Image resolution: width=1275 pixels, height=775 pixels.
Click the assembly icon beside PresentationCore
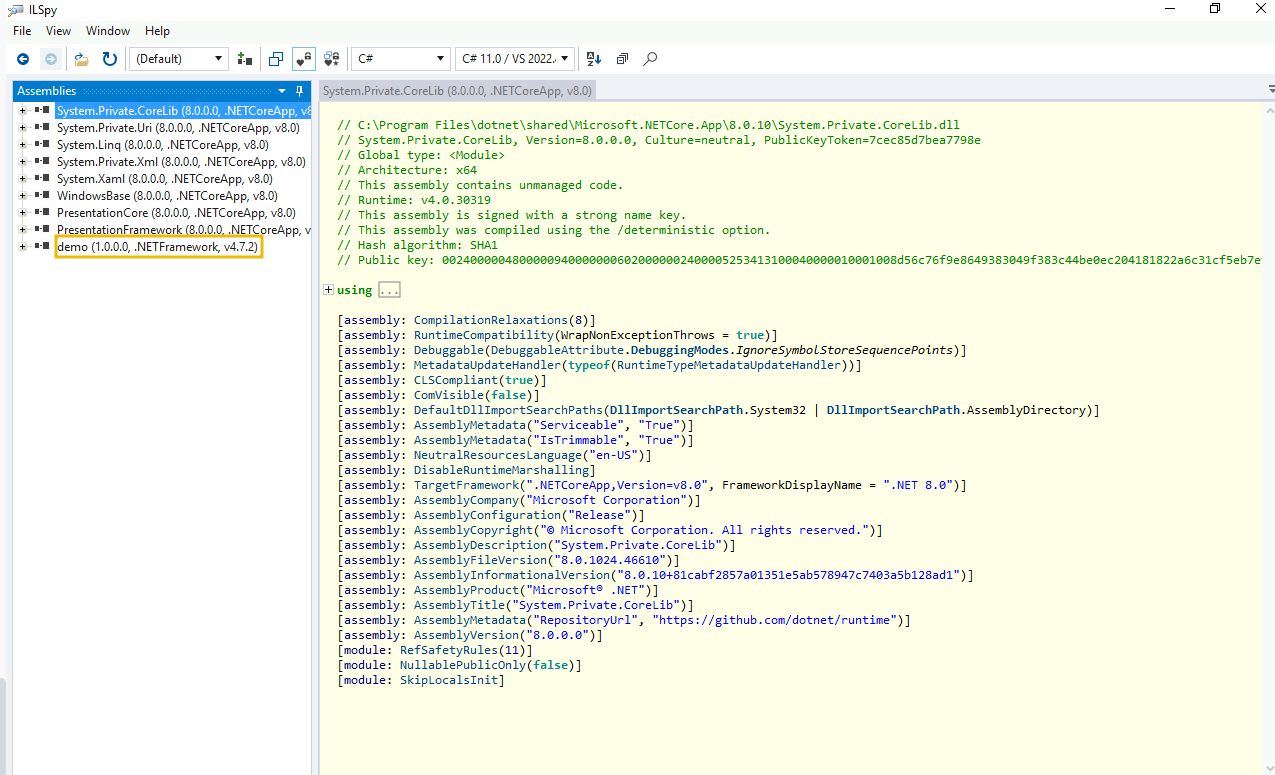(43, 213)
